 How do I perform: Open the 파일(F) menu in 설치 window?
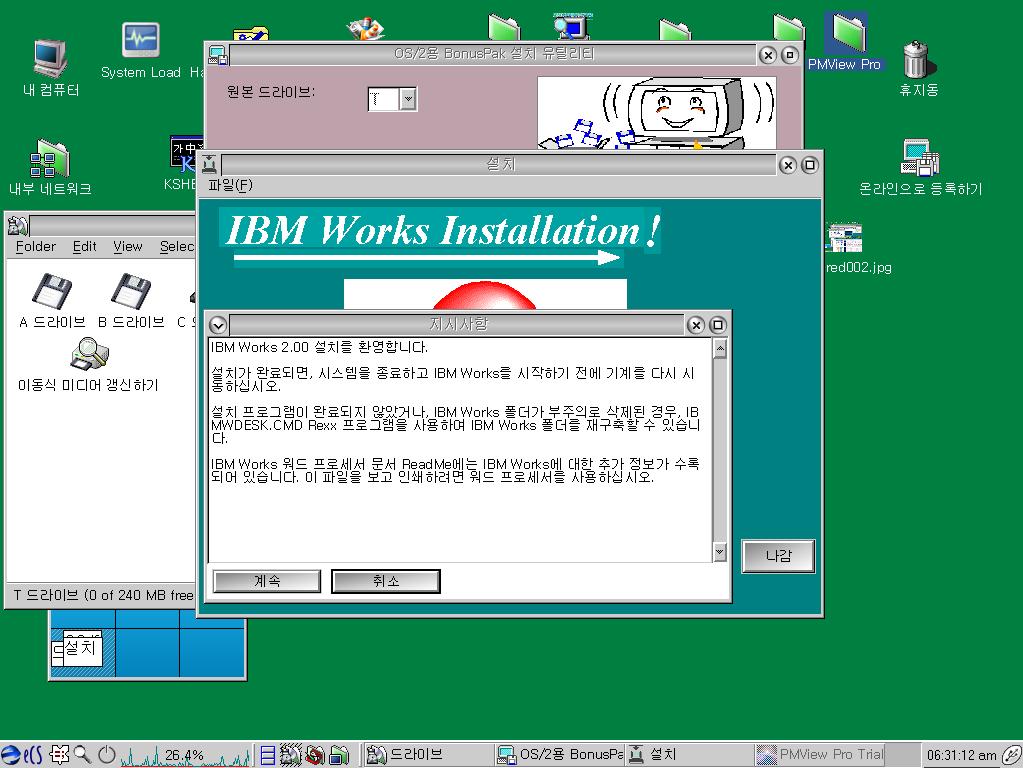pyautogui.click(x=230, y=185)
